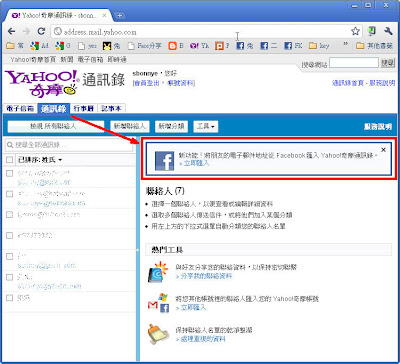Click the 新增分類 button
The image size is (400, 364).
[171, 126]
